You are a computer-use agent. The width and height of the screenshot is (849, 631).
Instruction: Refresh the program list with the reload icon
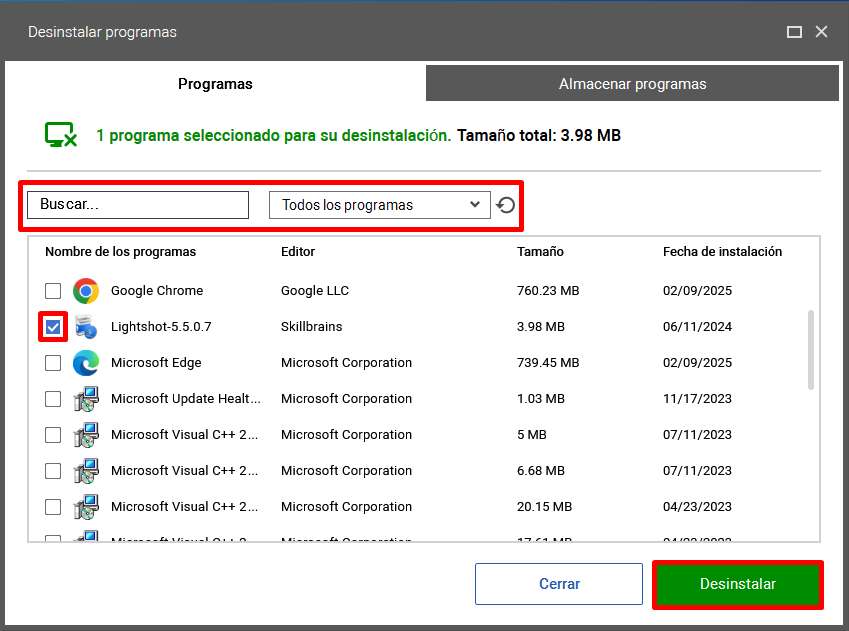pos(506,205)
